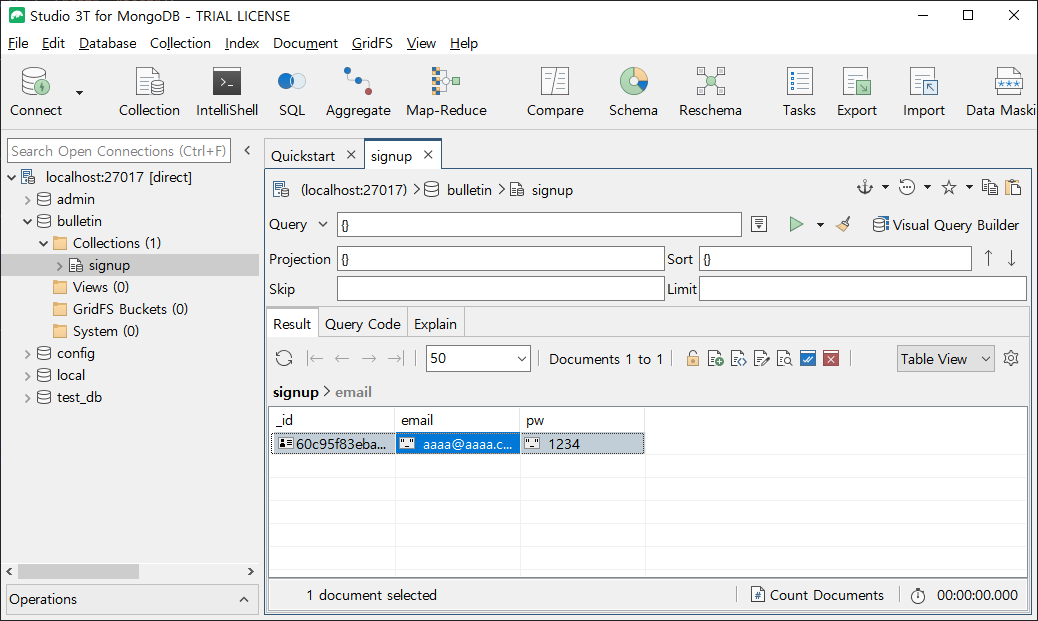
Task: Click the view document JSON icon
Action: [738, 358]
